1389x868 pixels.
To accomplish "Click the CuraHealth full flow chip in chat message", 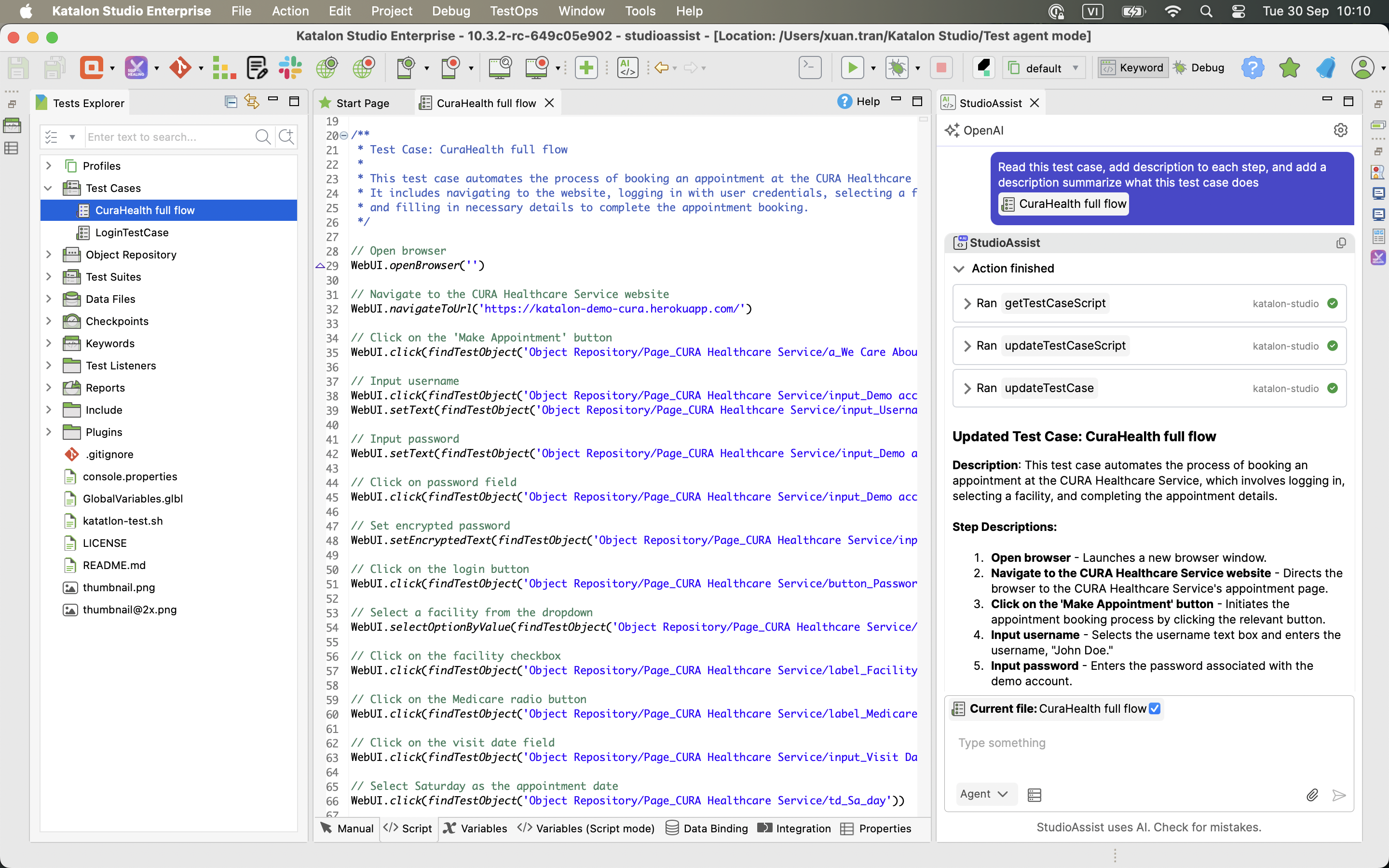I will coord(1063,204).
